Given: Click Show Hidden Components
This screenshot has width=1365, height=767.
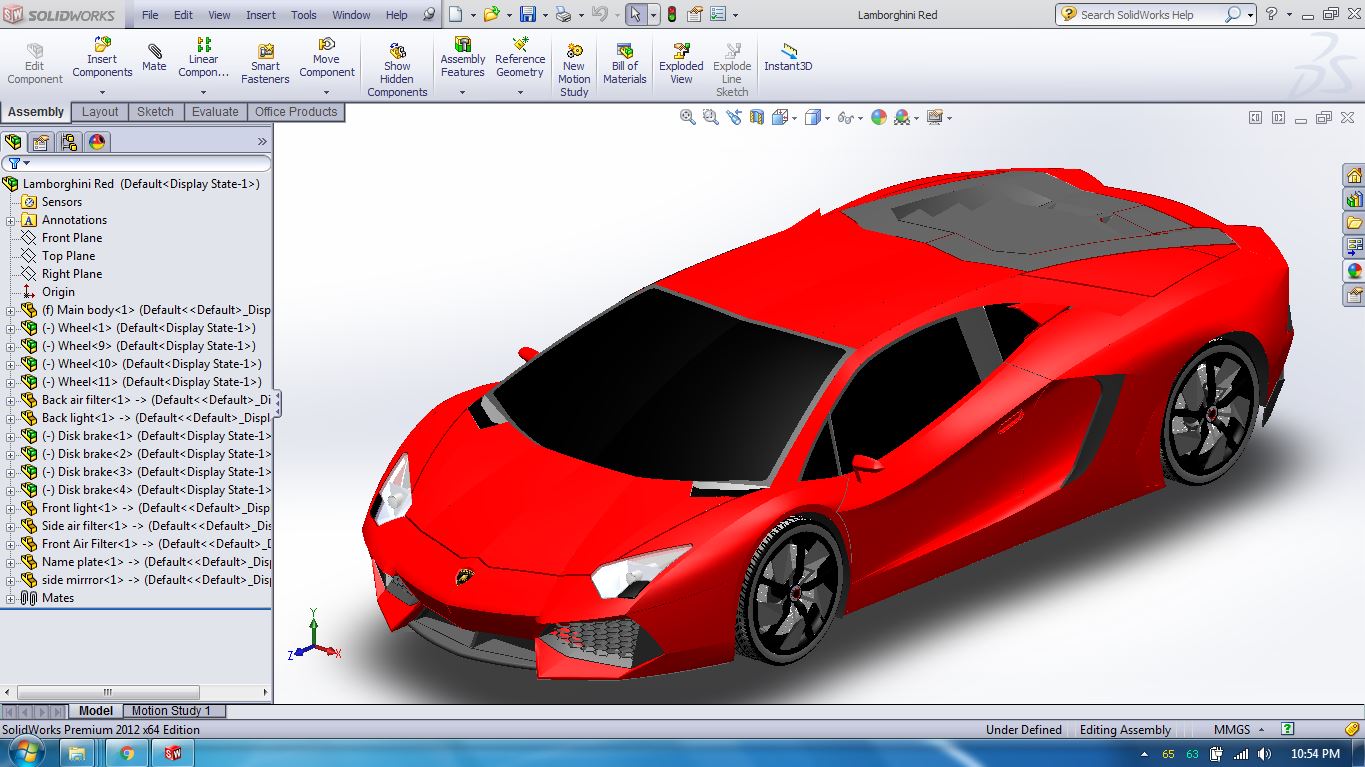Looking at the screenshot, I should pos(397,69).
